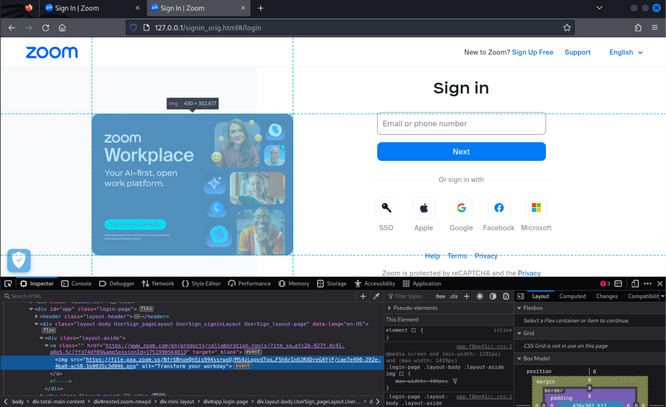The image size is (666, 407).
Task: Click the Email or phone number field
Action: 461,124
